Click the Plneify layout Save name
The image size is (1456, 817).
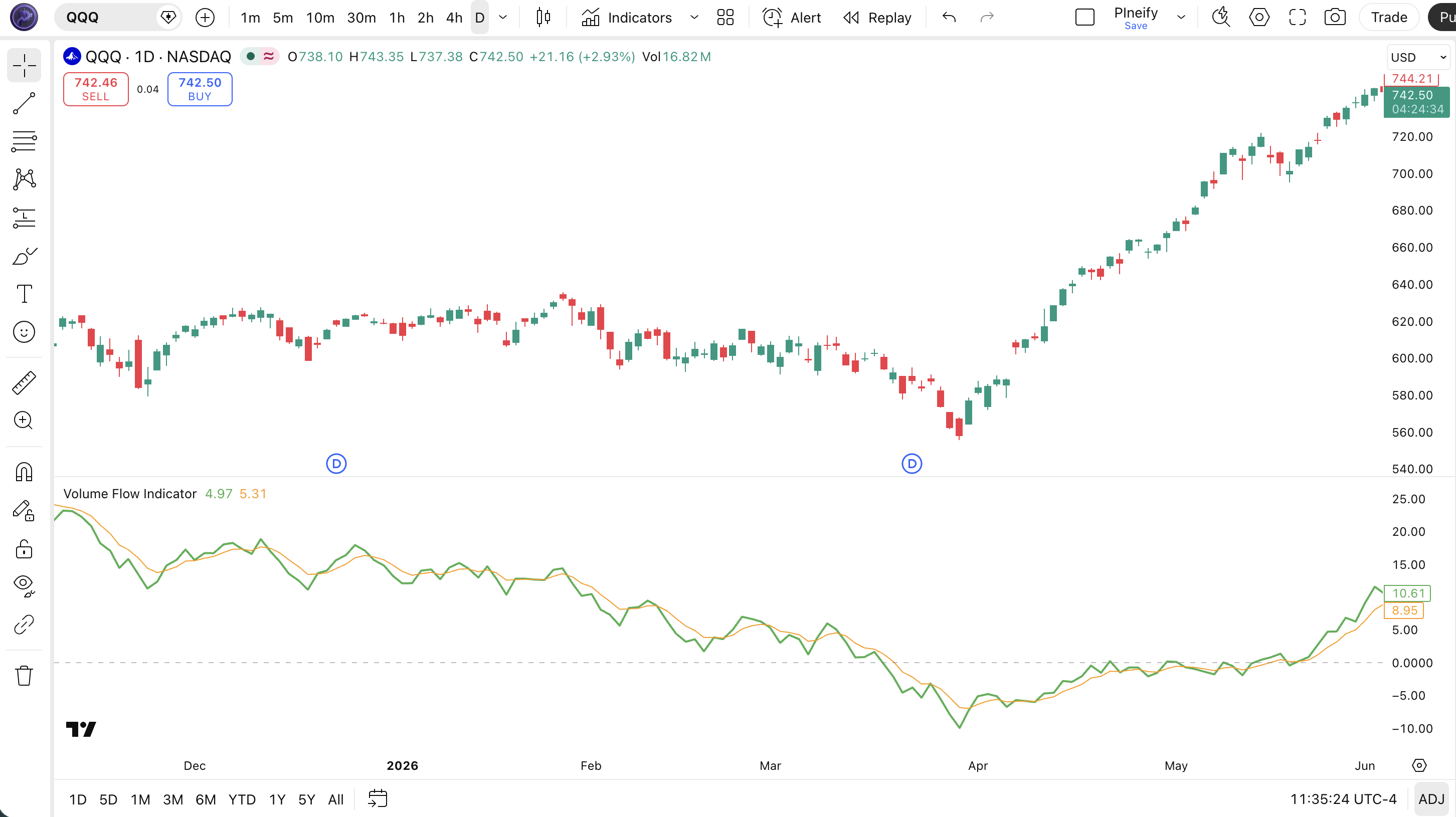pyautogui.click(x=1136, y=18)
